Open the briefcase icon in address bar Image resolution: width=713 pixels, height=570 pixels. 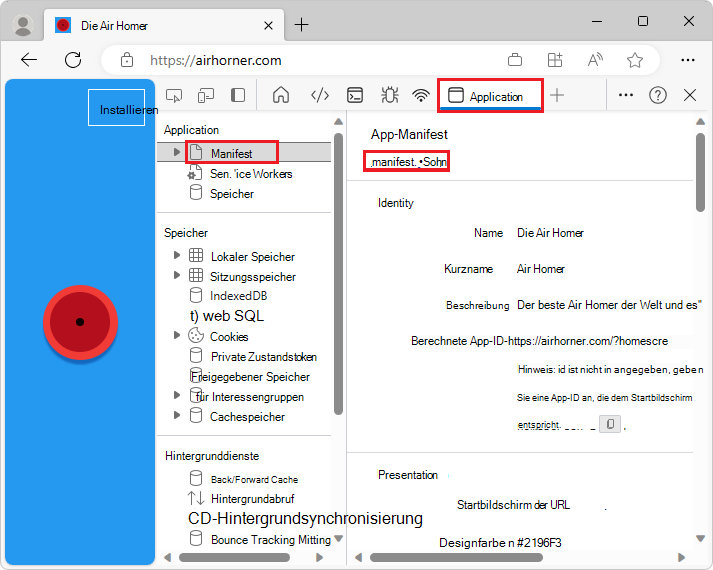515,60
